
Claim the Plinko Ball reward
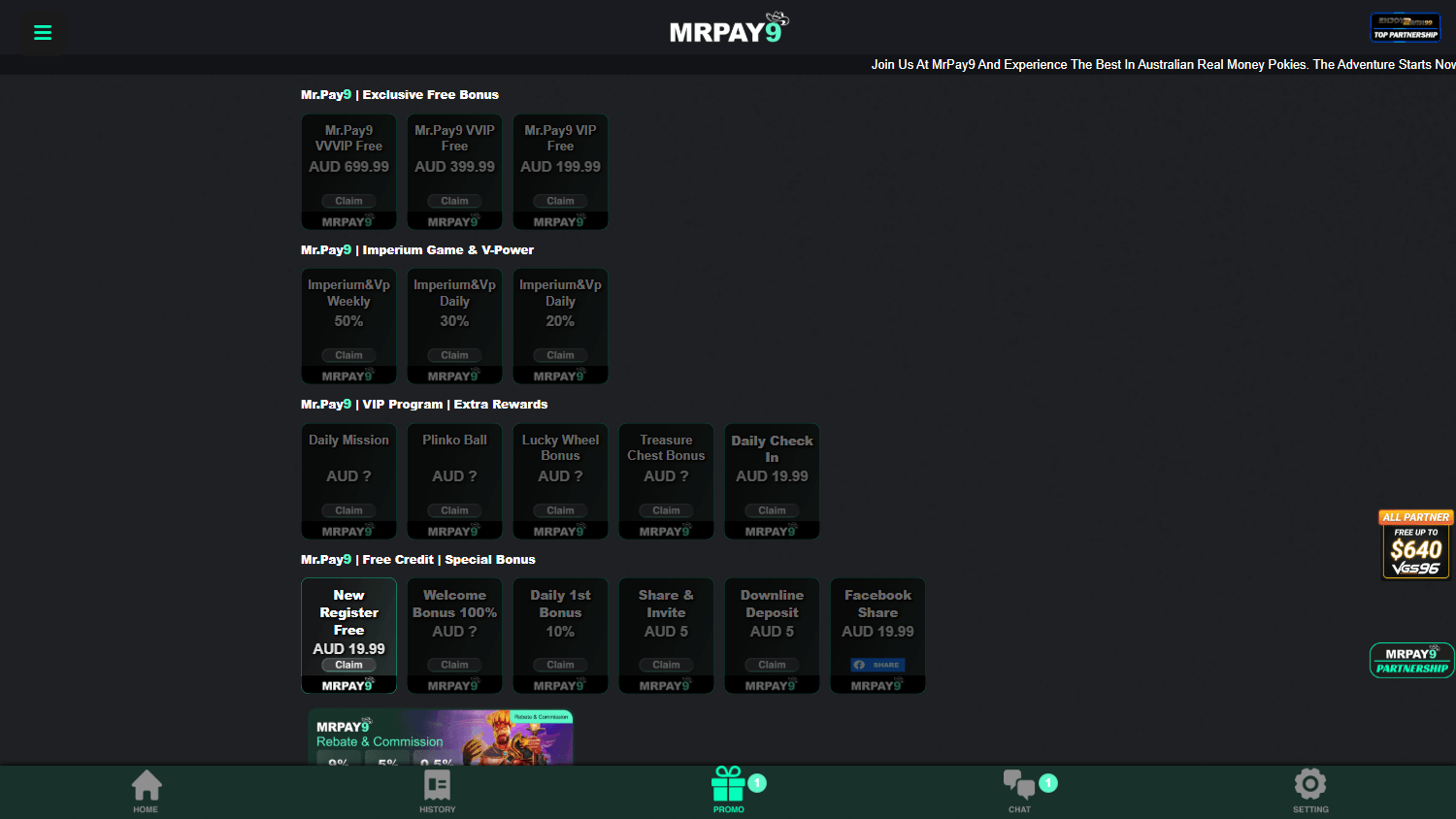(x=454, y=510)
